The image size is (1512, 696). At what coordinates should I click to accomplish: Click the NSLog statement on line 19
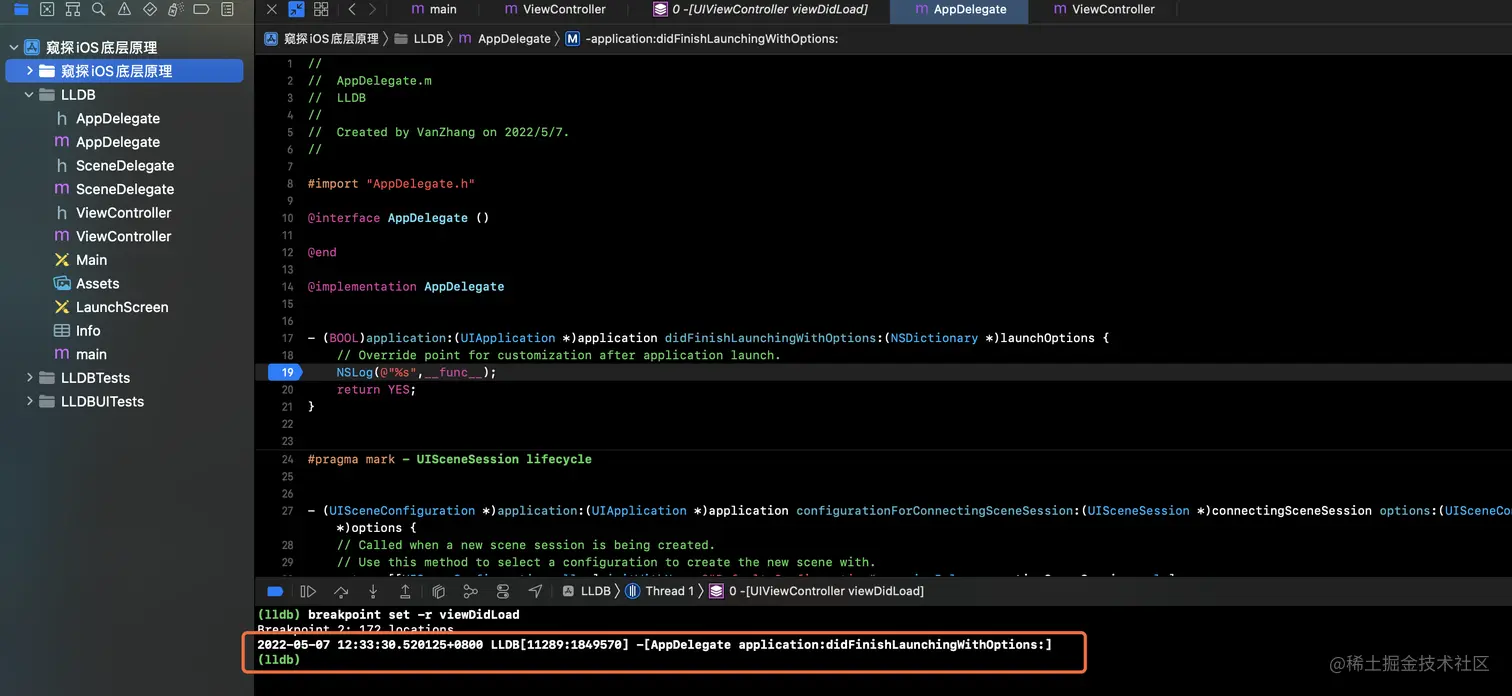(416, 372)
